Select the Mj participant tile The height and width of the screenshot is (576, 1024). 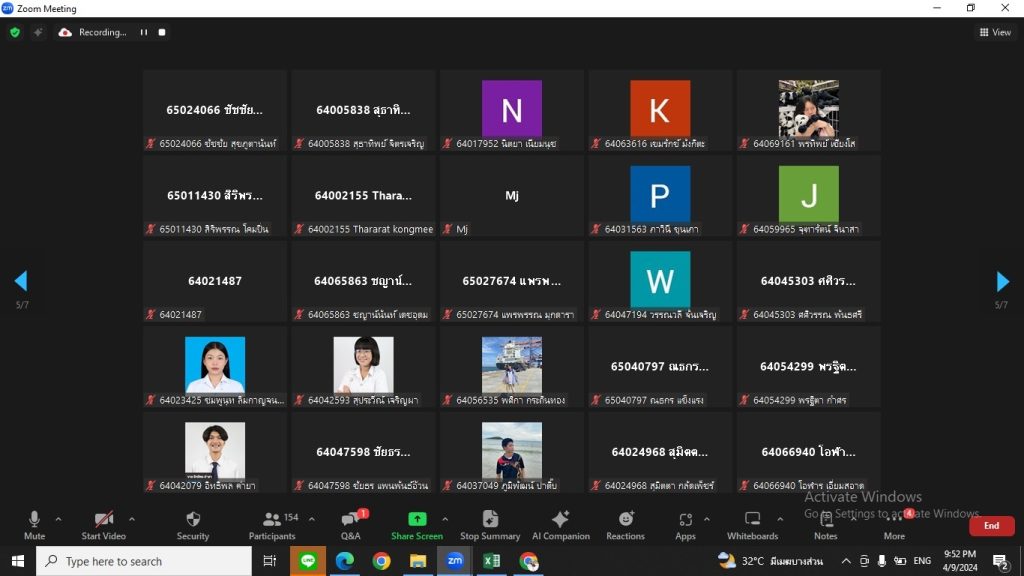(x=511, y=195)
